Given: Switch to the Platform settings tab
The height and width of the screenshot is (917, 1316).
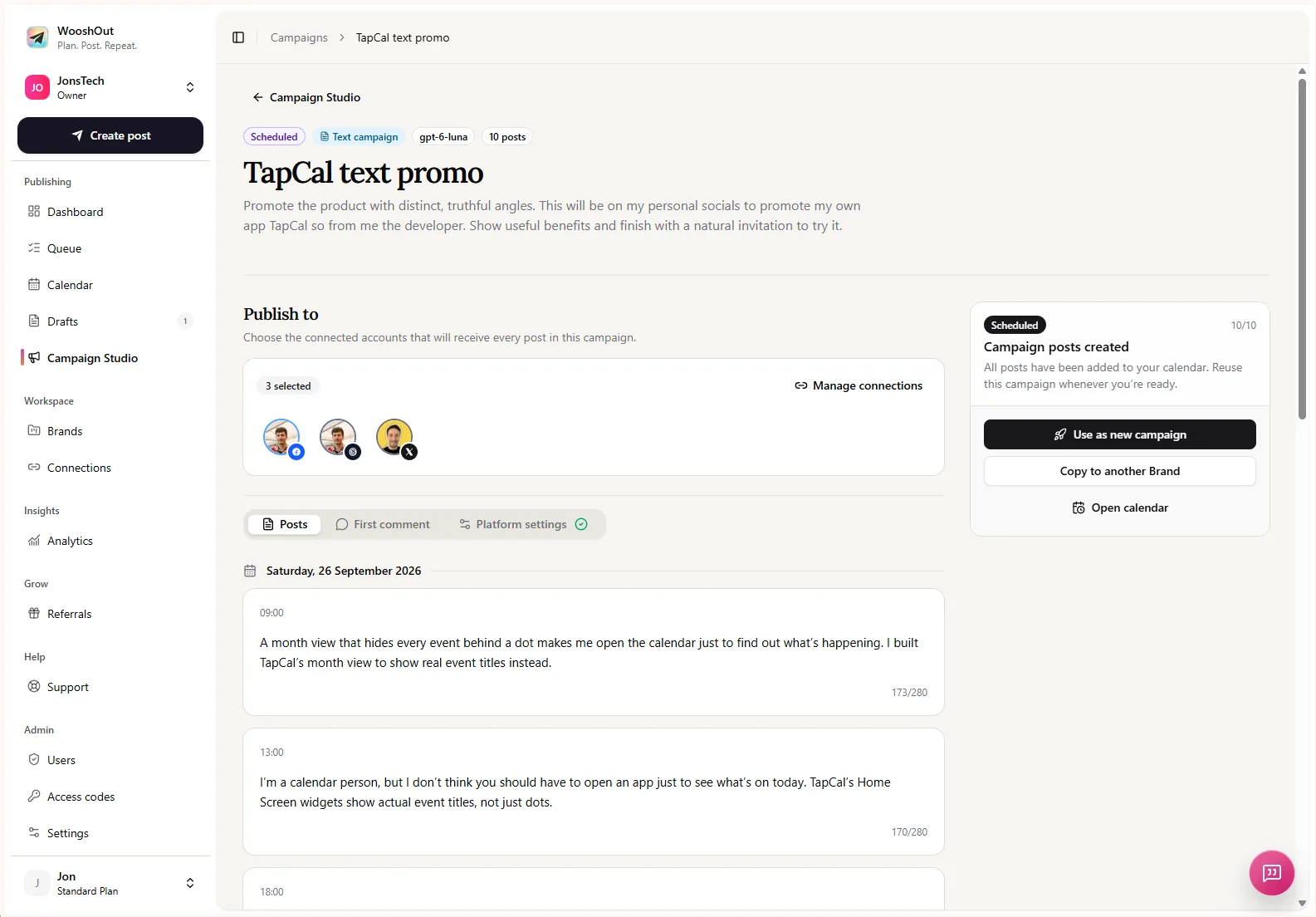Looking at the screenshot, I should coord(524,524).
